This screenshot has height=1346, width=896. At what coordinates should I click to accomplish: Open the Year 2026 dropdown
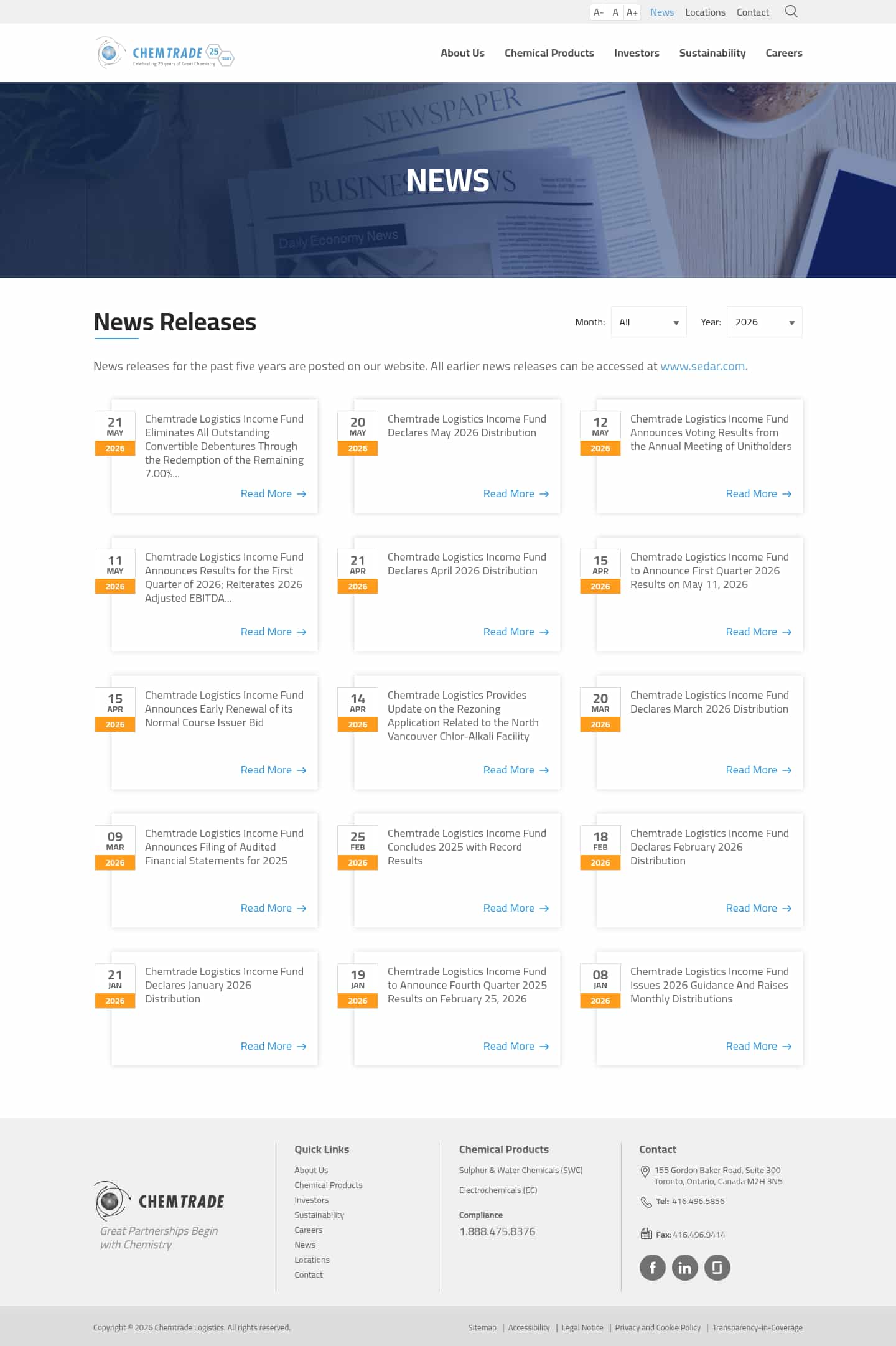coord(765,322)
